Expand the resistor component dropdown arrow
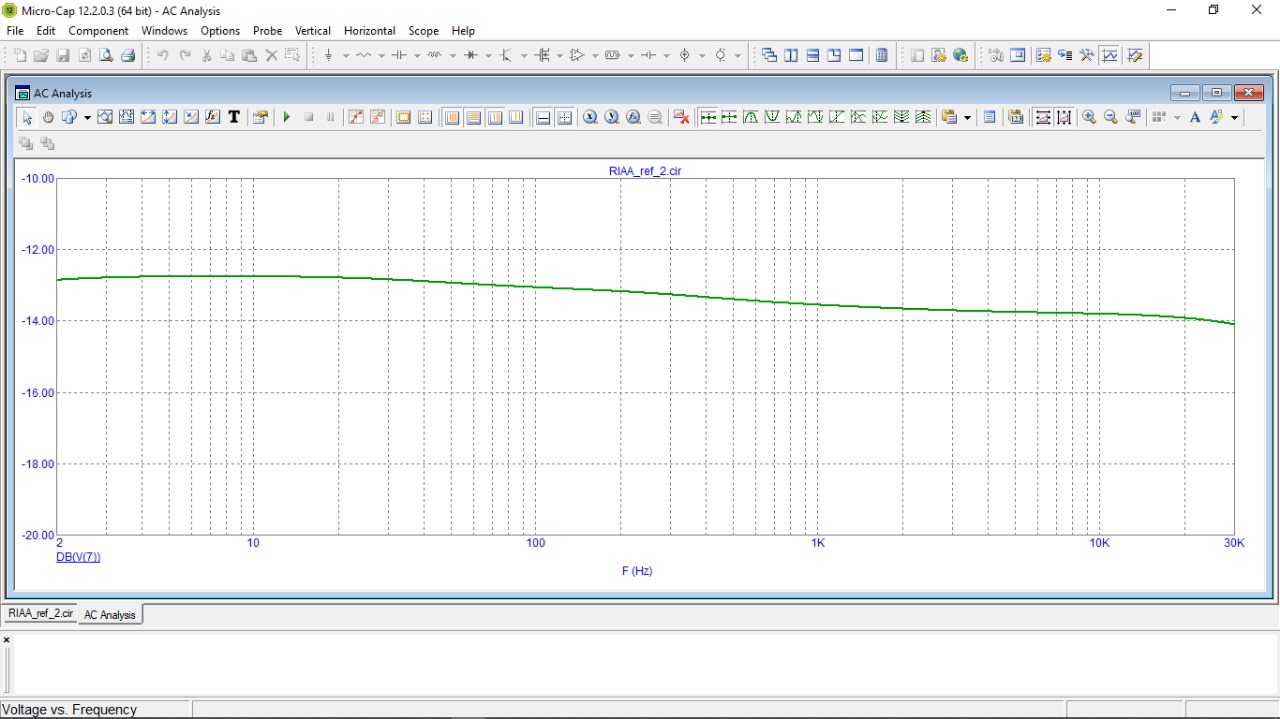Viewport: 1280px width, 719px height. click(381, 56)
